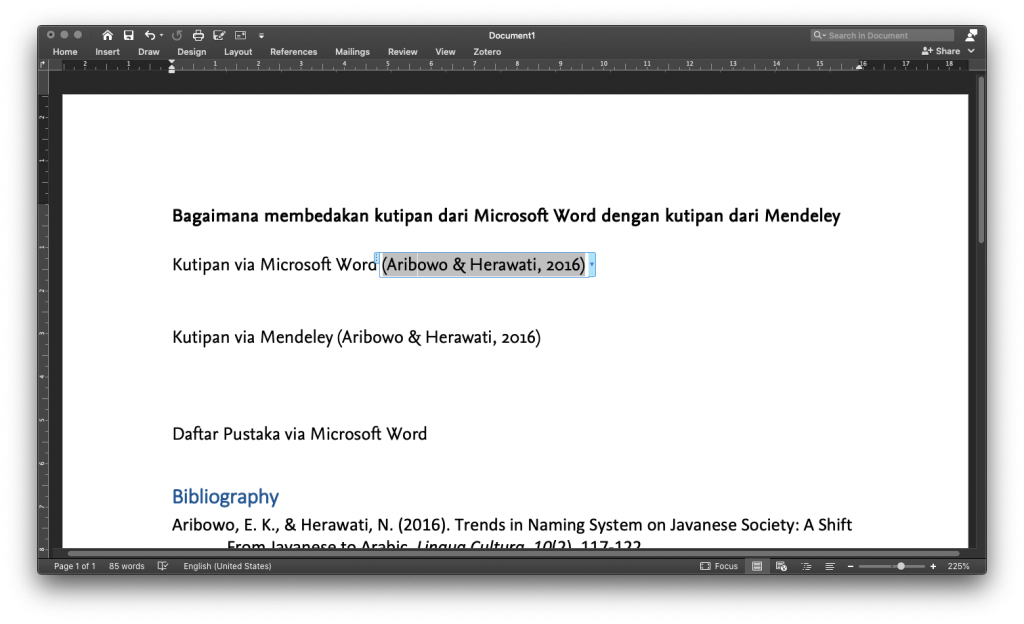This screenshot has height=624, width=1024.
Task: Open the Undo history dropdown arrow
Action: [x=162, y=34]
